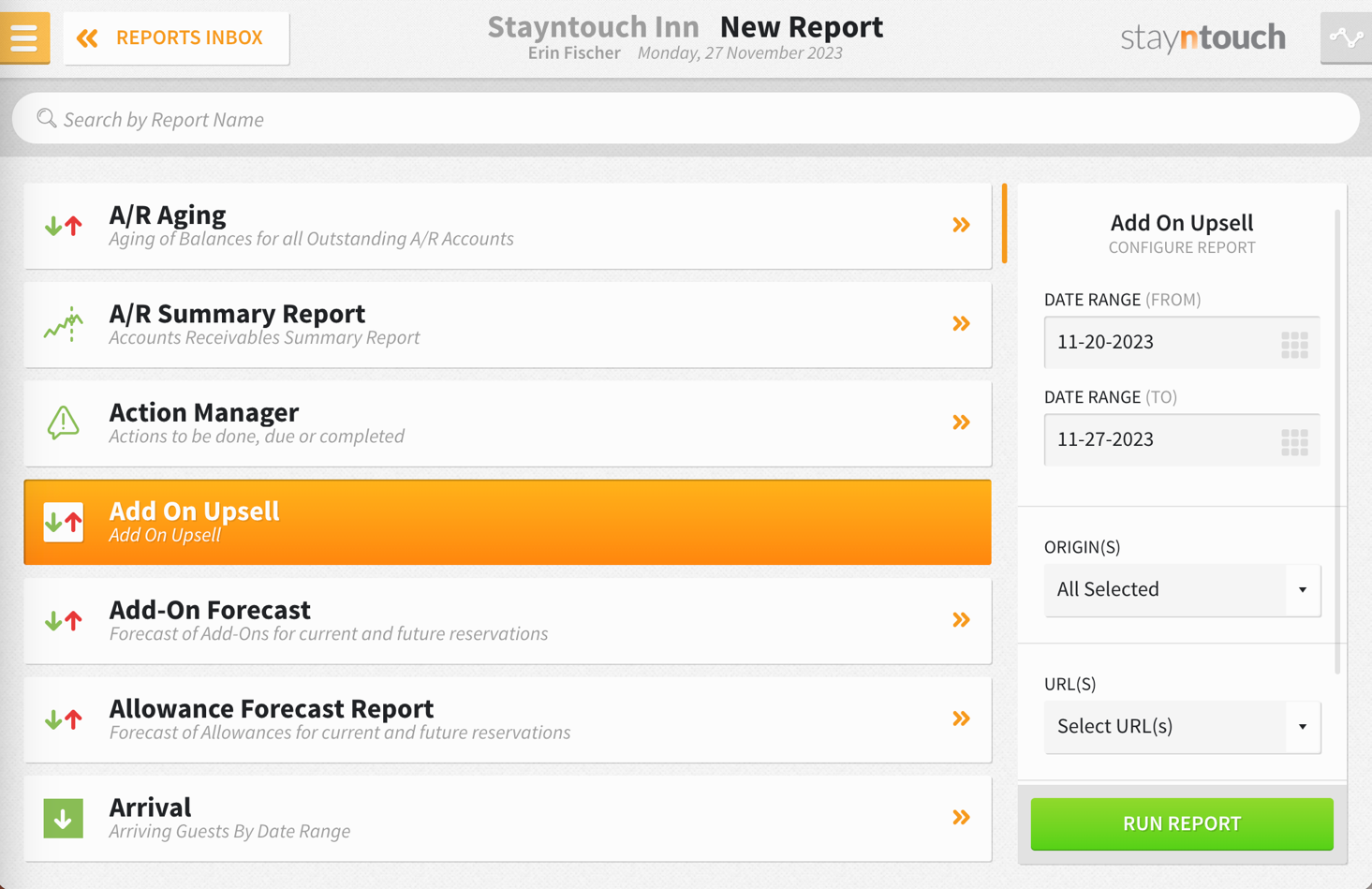Go back to Reports Inbox

point(176,38)
